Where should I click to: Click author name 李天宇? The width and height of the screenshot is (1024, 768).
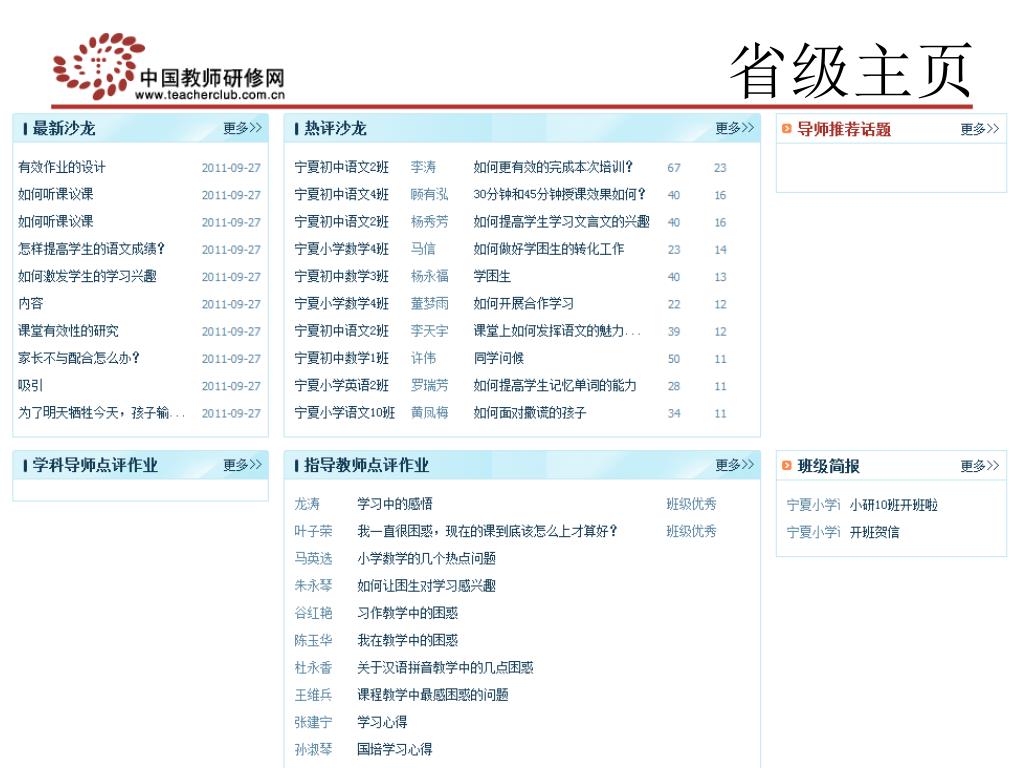(x=430, y=331)
